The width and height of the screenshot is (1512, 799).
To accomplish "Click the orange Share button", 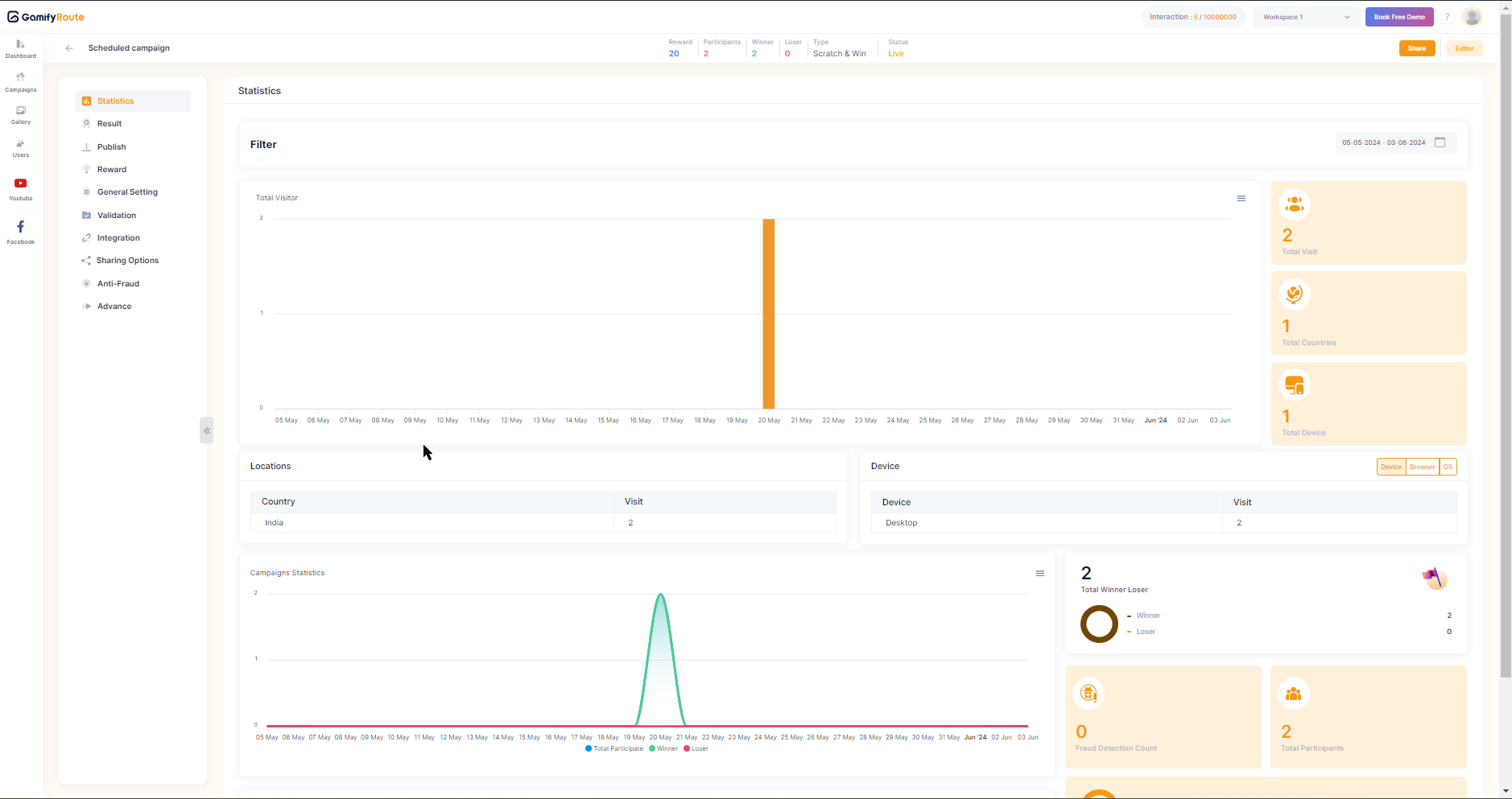I will tap(1416, 48).
